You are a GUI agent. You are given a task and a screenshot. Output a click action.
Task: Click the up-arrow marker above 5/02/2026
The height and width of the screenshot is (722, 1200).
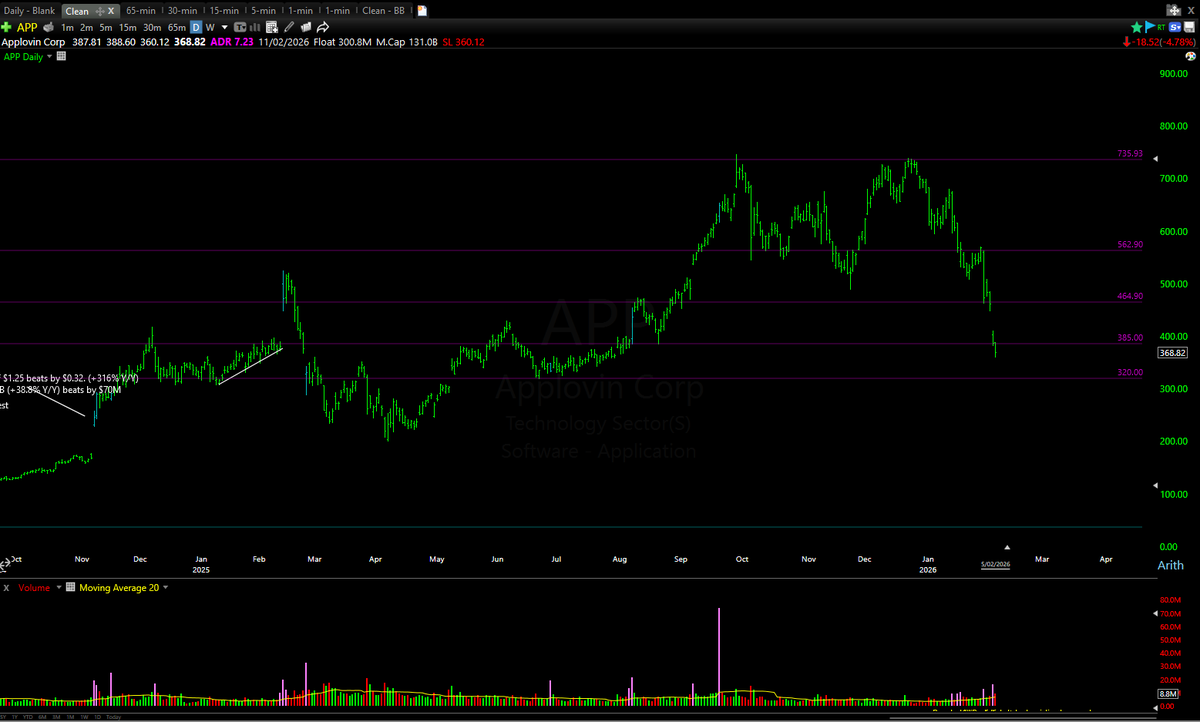pos(1007,547)
